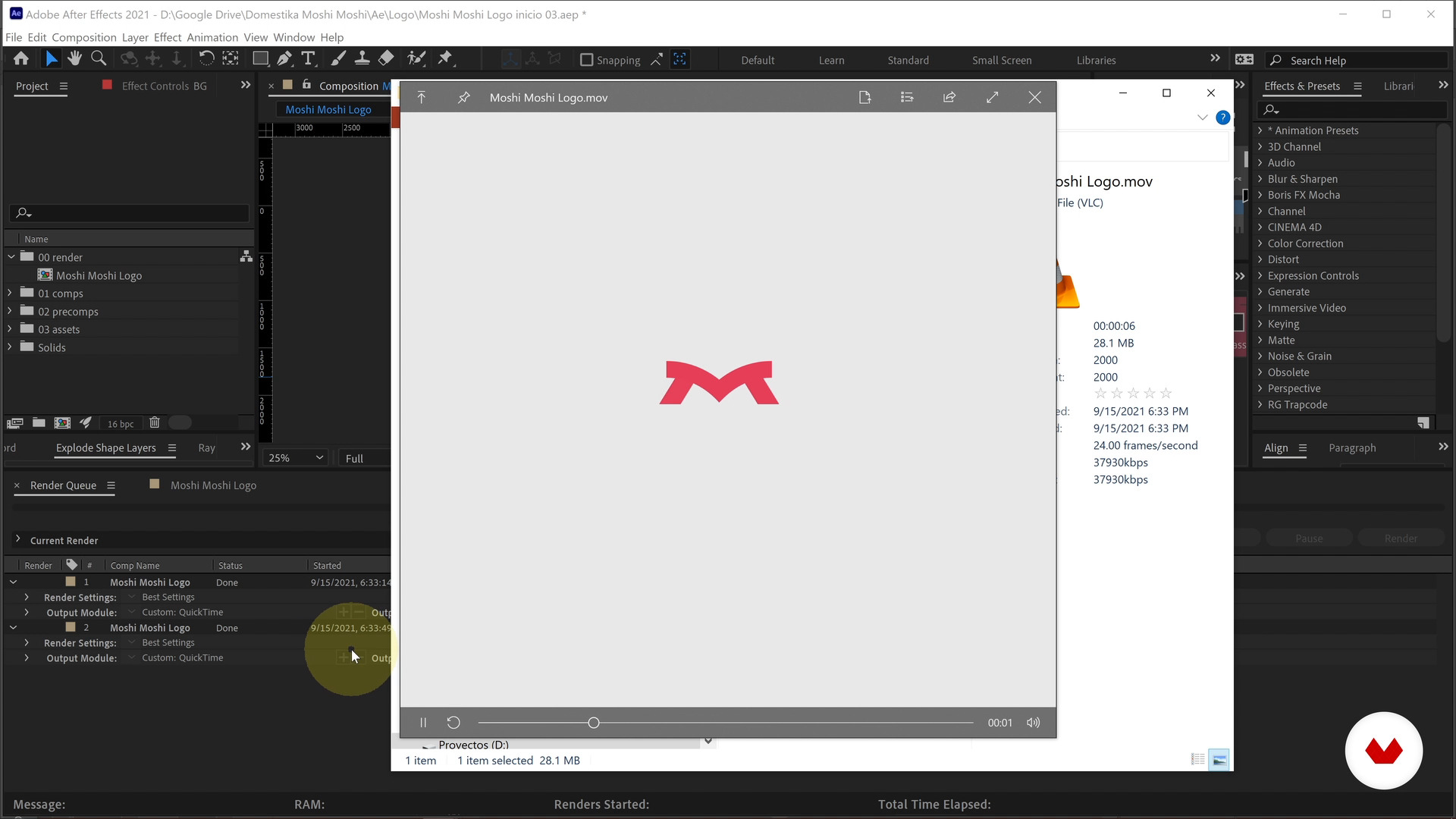Click Best Settings link for render item 1
Viewport: 1456px width, 819px height.
168,598
